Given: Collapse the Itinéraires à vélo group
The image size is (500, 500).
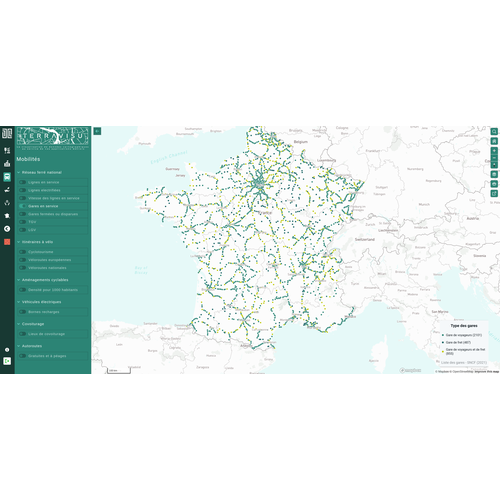Looking at the screenshot, I should [x=19, y=242].
